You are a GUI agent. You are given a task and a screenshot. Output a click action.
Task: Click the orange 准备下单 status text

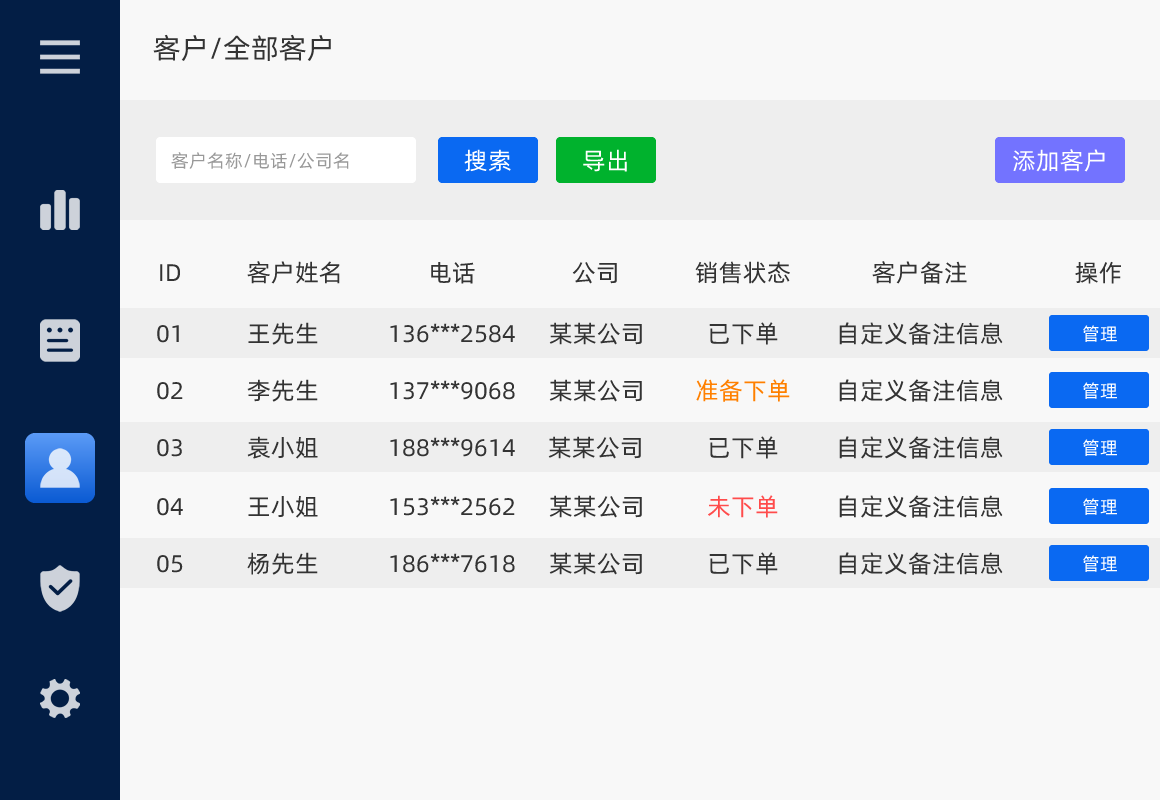[743, 391]
